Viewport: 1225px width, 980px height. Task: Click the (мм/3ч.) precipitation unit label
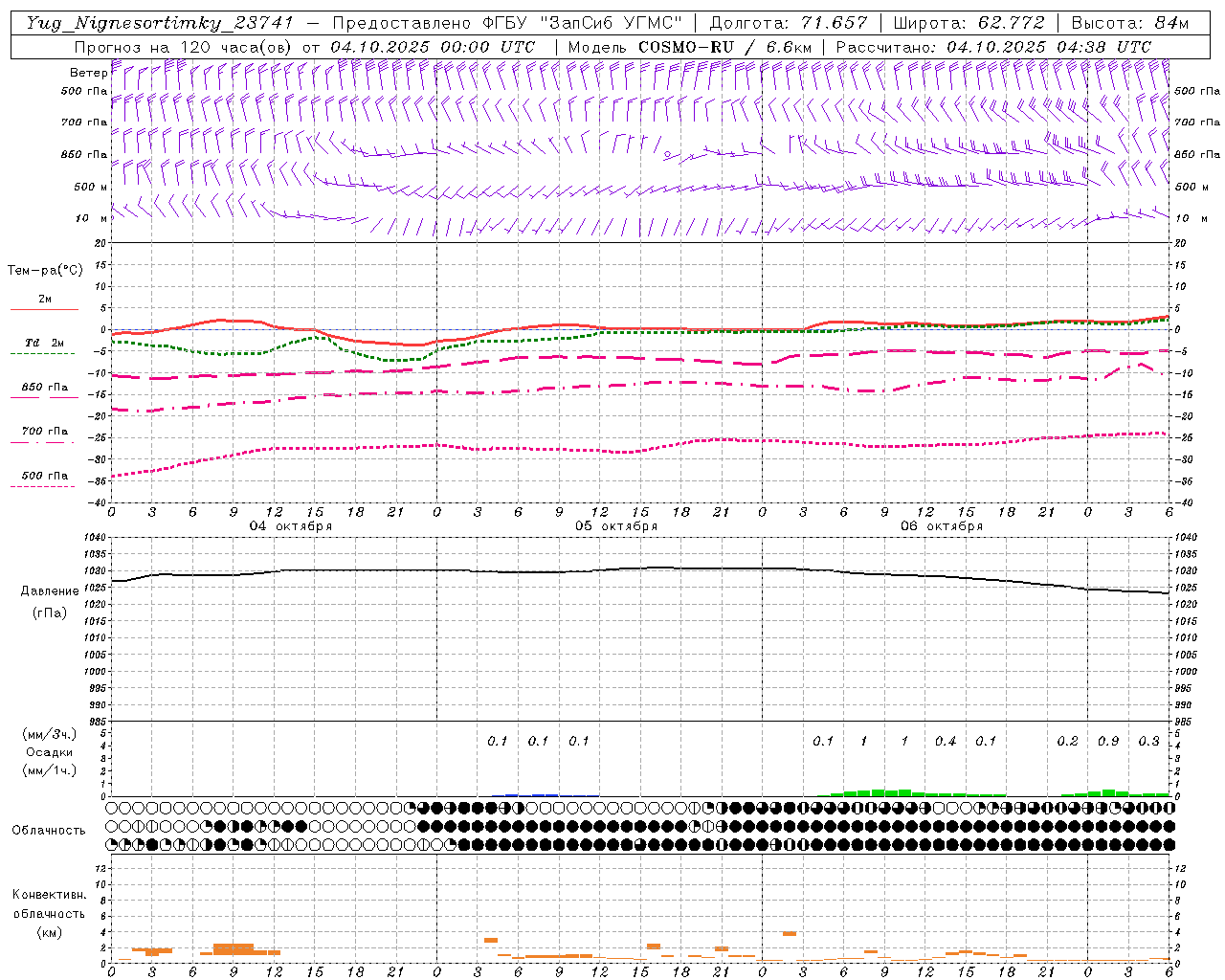click(x=49, y=734)
